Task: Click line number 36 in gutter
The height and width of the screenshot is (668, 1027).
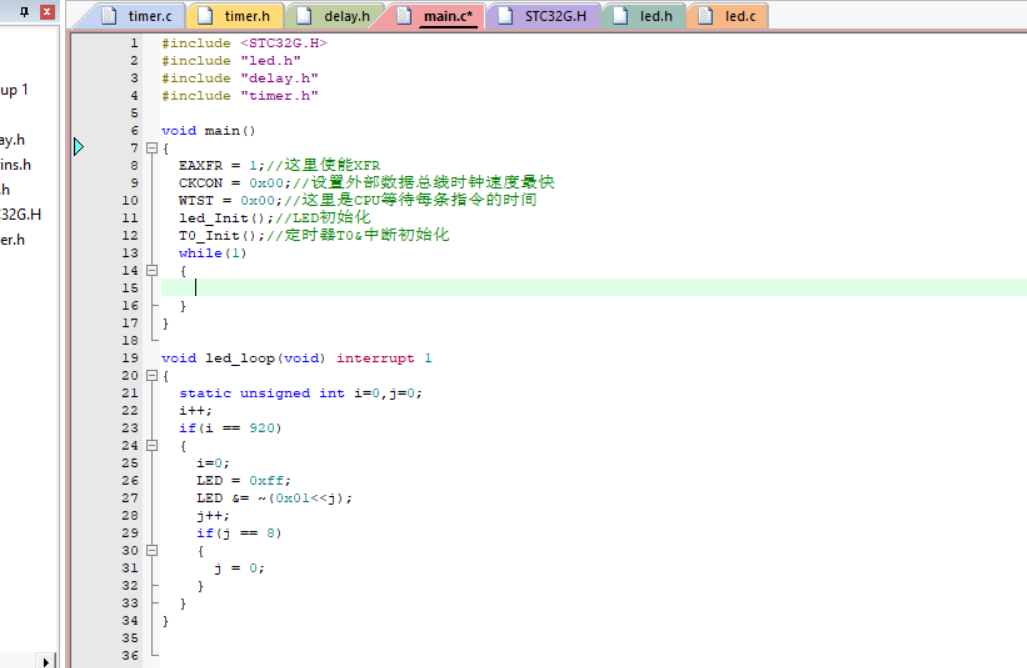Action: point(130,655)
